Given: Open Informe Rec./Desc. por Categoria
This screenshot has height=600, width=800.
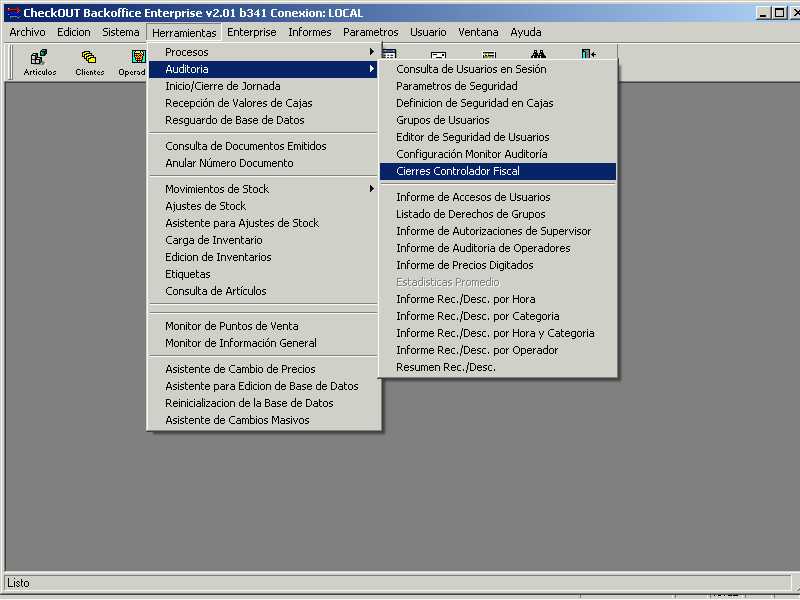Looking at the screenshot, I should (498, 316).
